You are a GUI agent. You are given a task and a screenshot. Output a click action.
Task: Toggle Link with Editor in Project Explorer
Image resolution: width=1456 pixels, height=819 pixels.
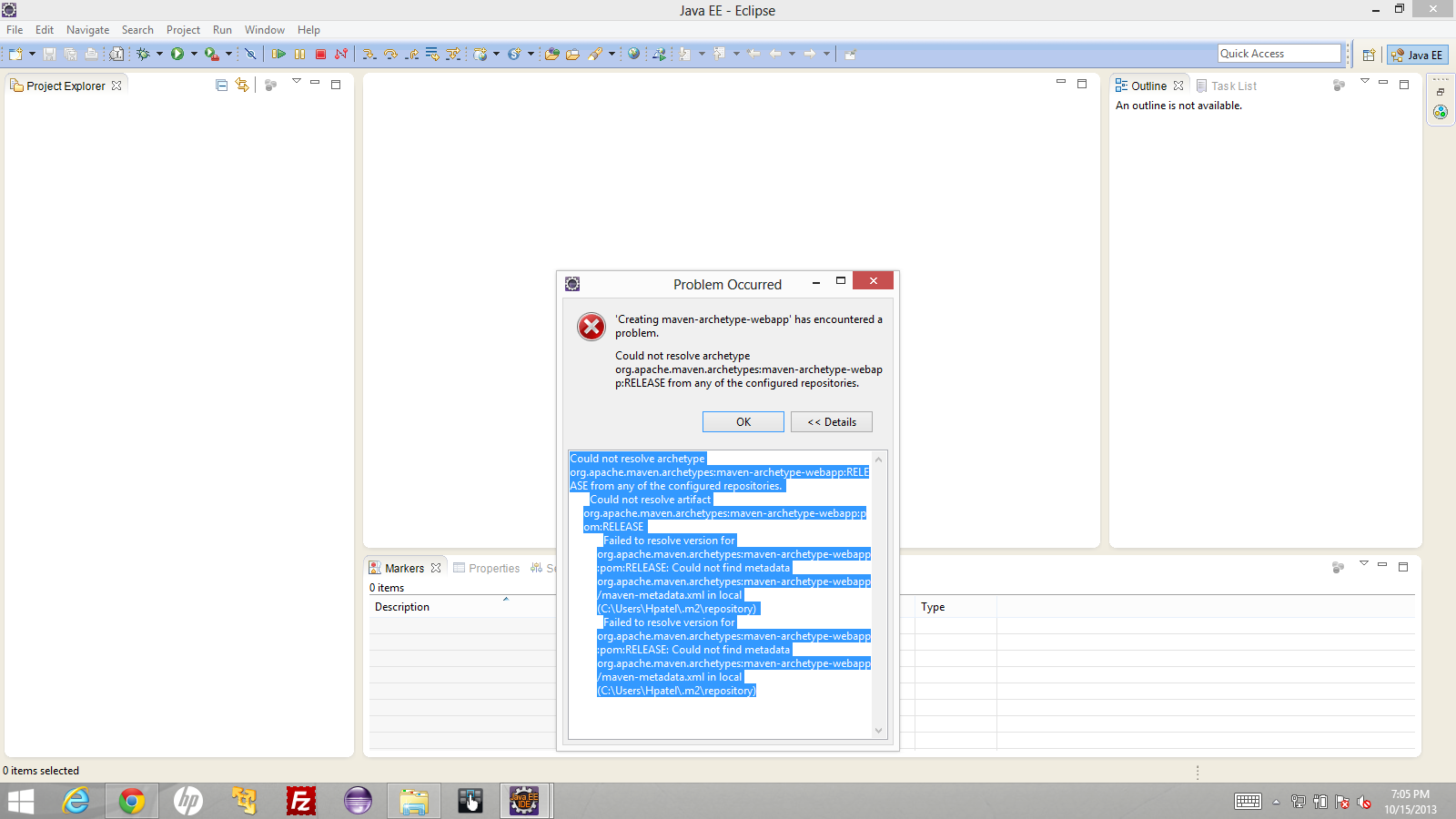[242, 85]
